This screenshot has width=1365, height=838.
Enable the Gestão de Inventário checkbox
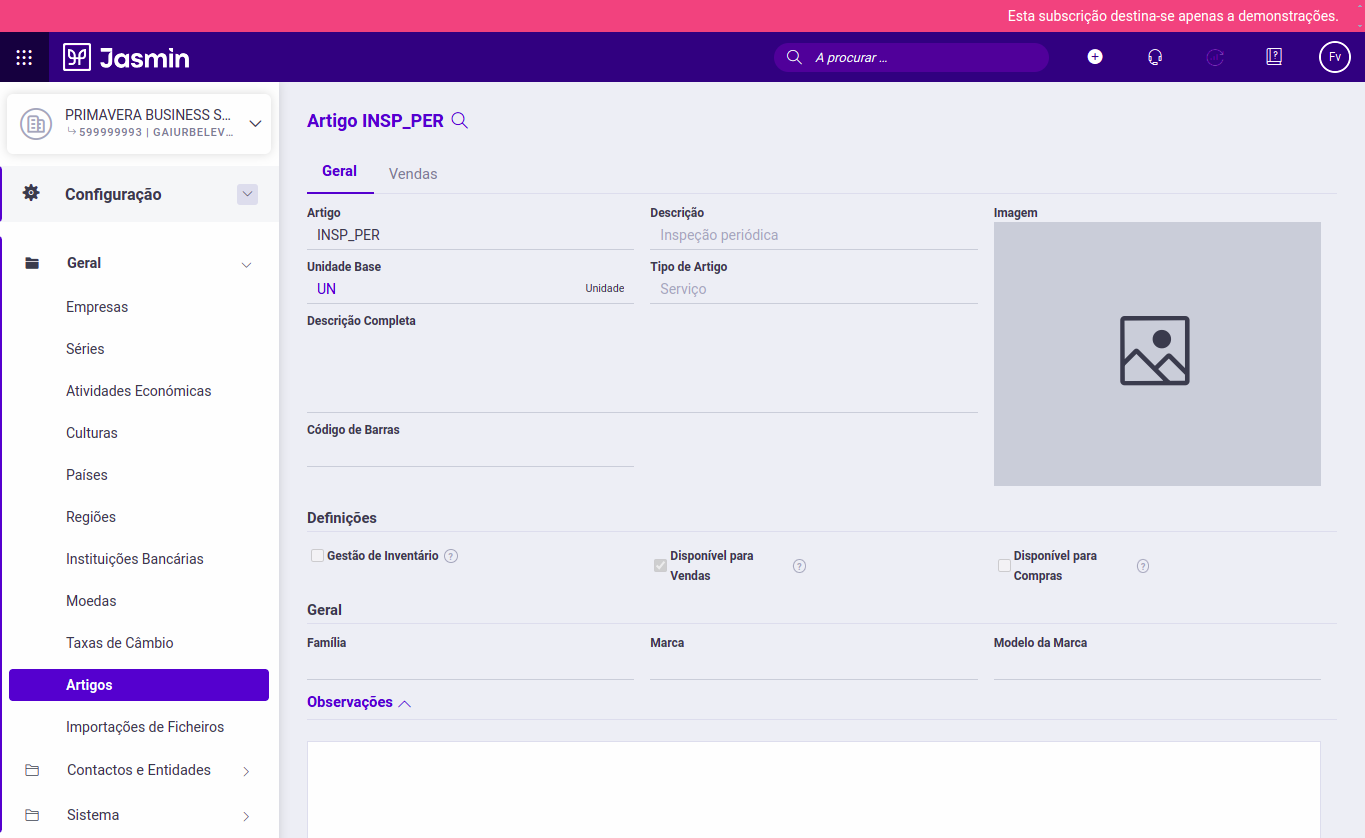[317, 556]
